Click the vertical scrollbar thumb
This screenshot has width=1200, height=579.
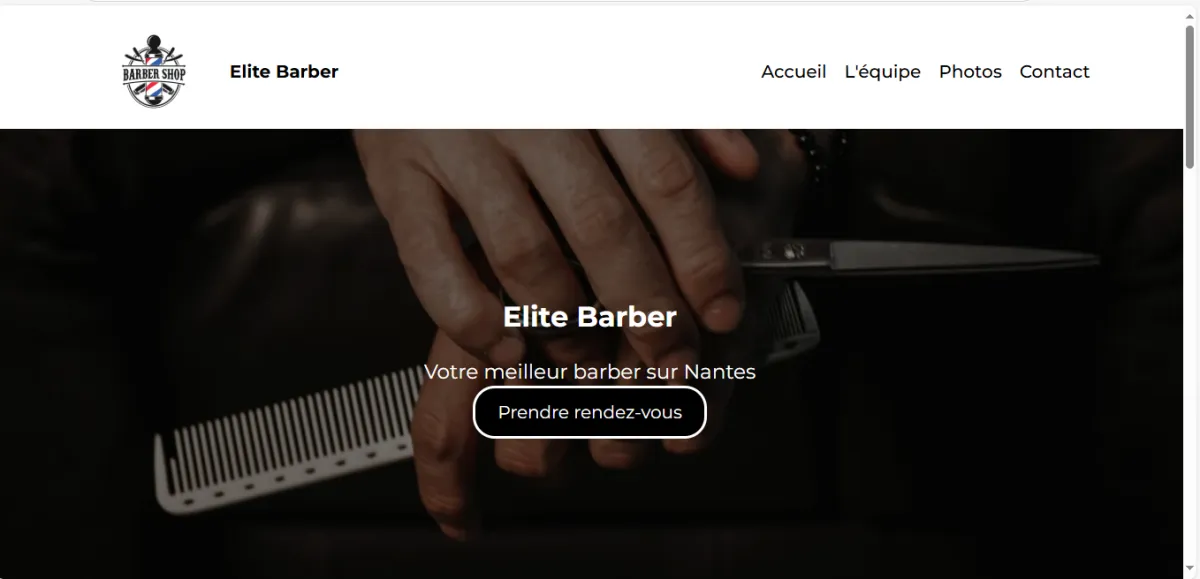(x=1191, y=95)
